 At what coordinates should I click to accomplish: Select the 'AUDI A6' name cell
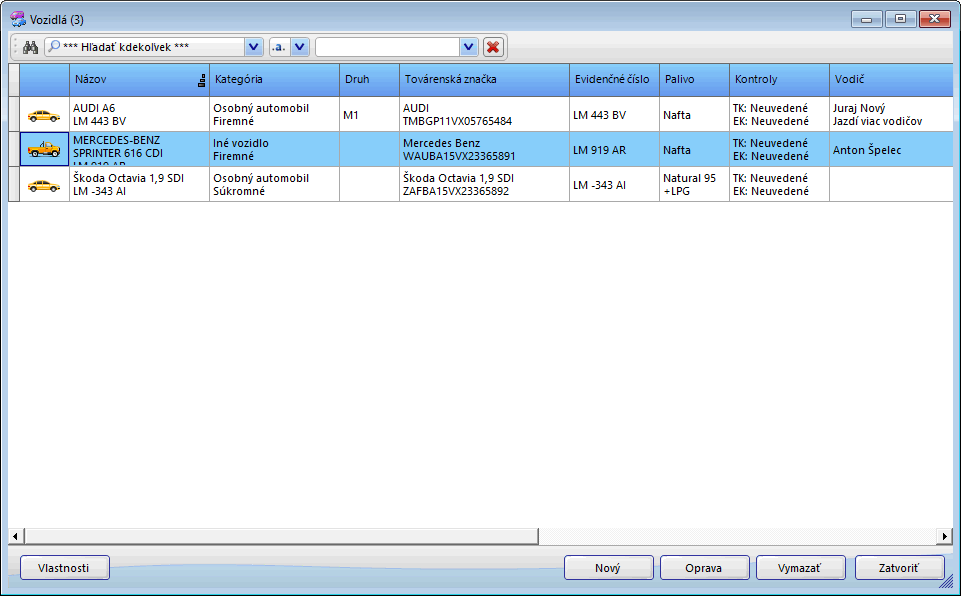pos(139,115)
